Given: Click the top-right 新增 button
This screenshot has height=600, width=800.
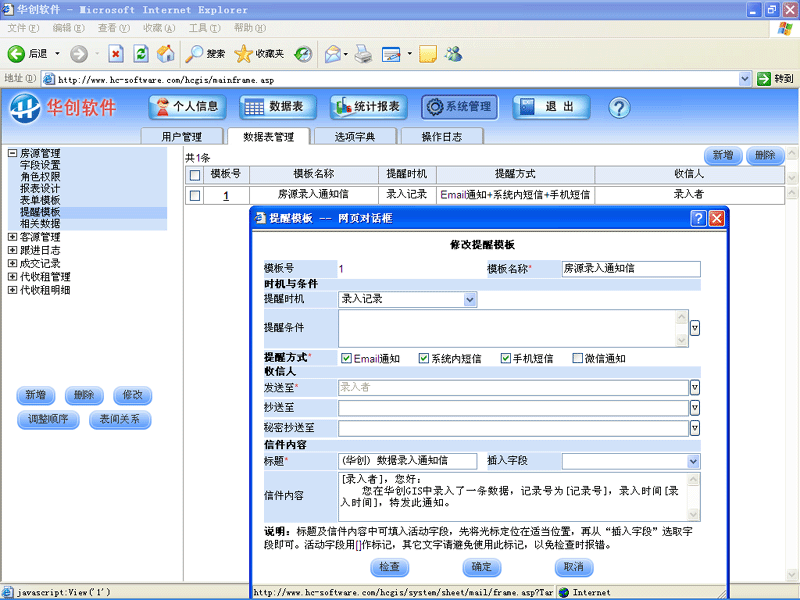Looking at the screenshot, I should (723, 155).
